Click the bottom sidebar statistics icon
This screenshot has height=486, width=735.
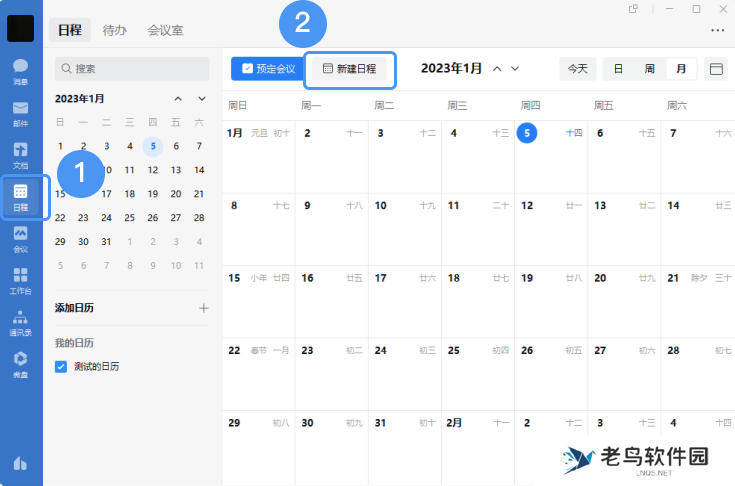pyautogui.click(x=20, y=464)
